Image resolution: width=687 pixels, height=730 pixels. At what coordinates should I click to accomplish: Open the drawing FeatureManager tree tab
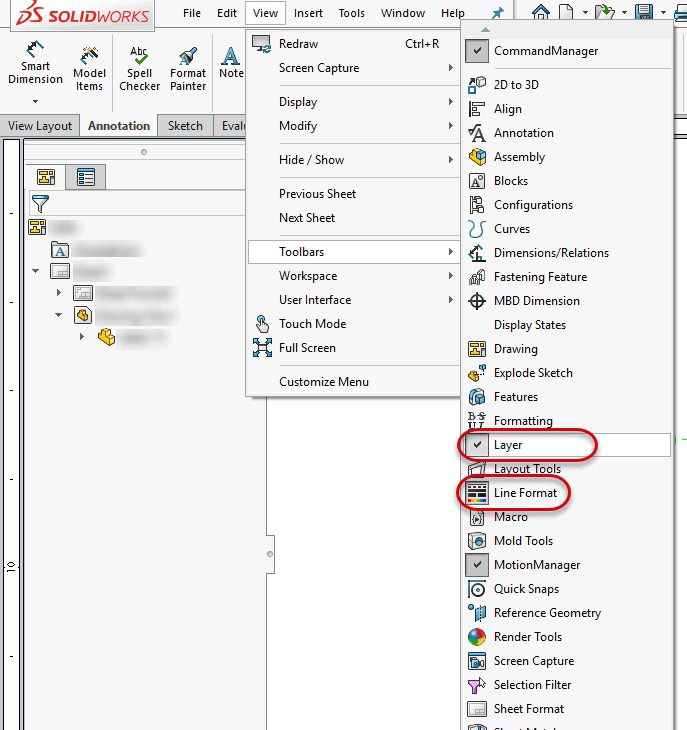pyautogui.click(x=46, y=177)
